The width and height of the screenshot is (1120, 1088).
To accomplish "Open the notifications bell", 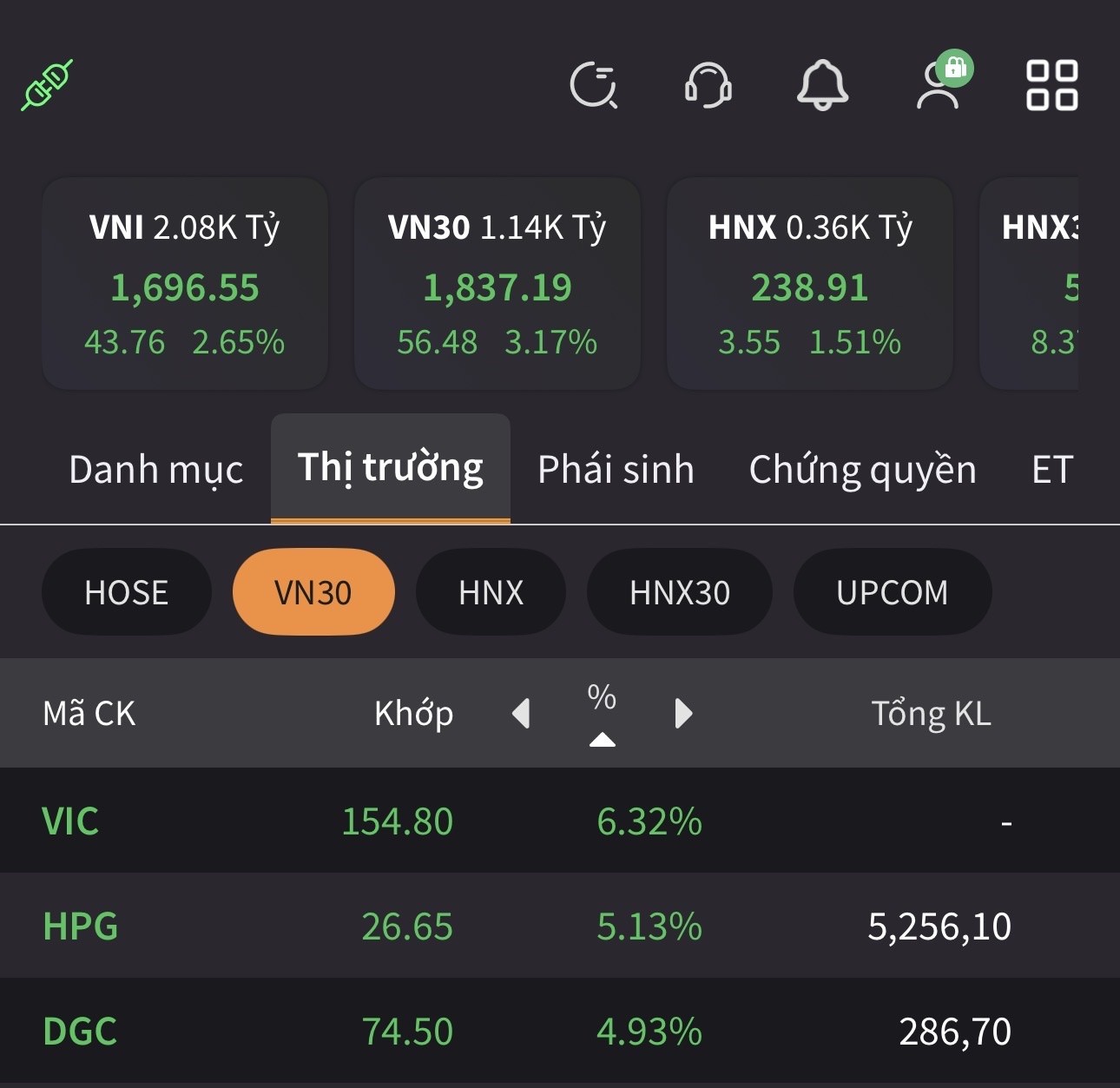I will pos(822,85).
